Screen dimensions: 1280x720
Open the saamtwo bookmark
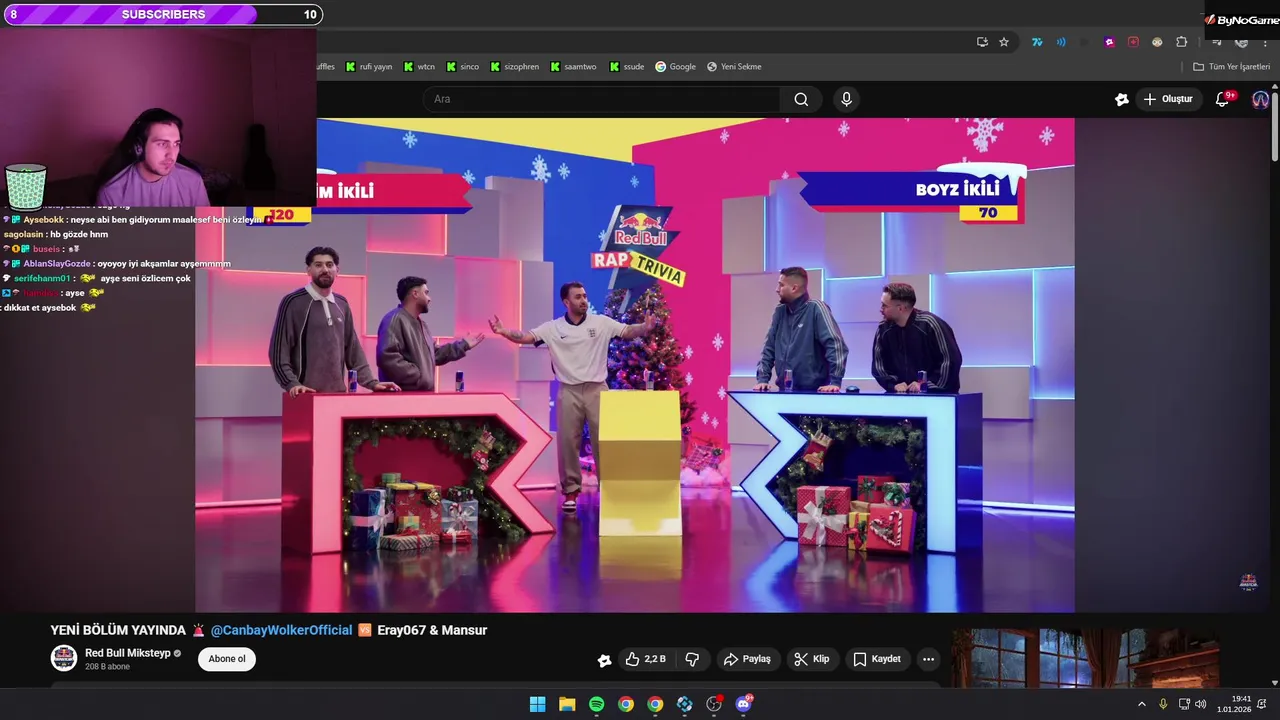coord(572,67)
